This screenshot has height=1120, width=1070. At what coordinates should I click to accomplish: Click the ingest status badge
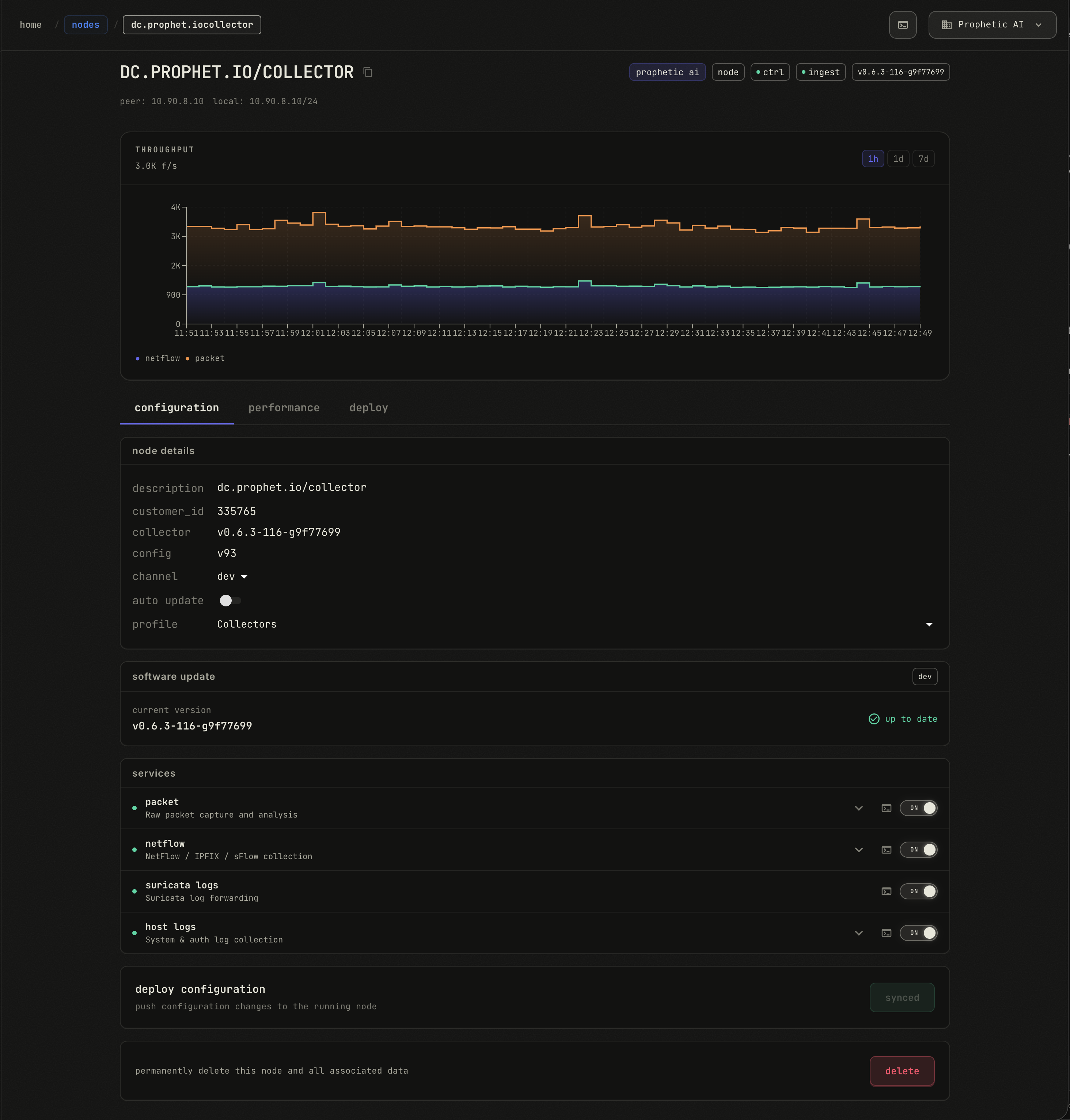tap(820, 72)
